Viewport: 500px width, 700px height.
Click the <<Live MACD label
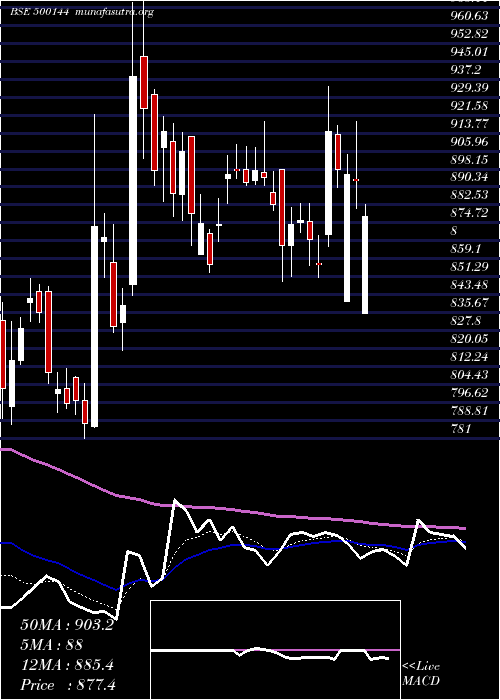click(421, 674)
